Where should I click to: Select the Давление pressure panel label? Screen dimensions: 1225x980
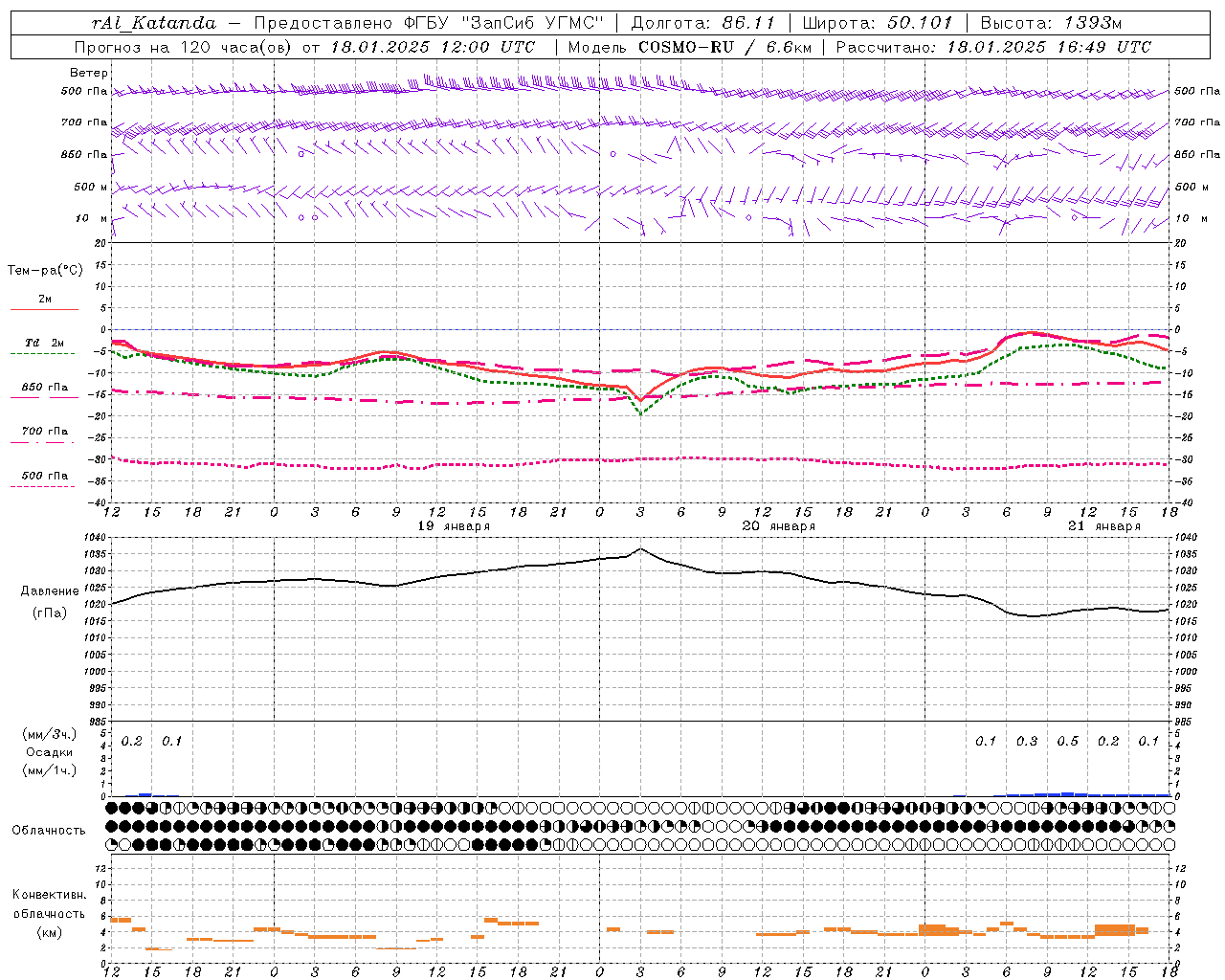point(50,591)
